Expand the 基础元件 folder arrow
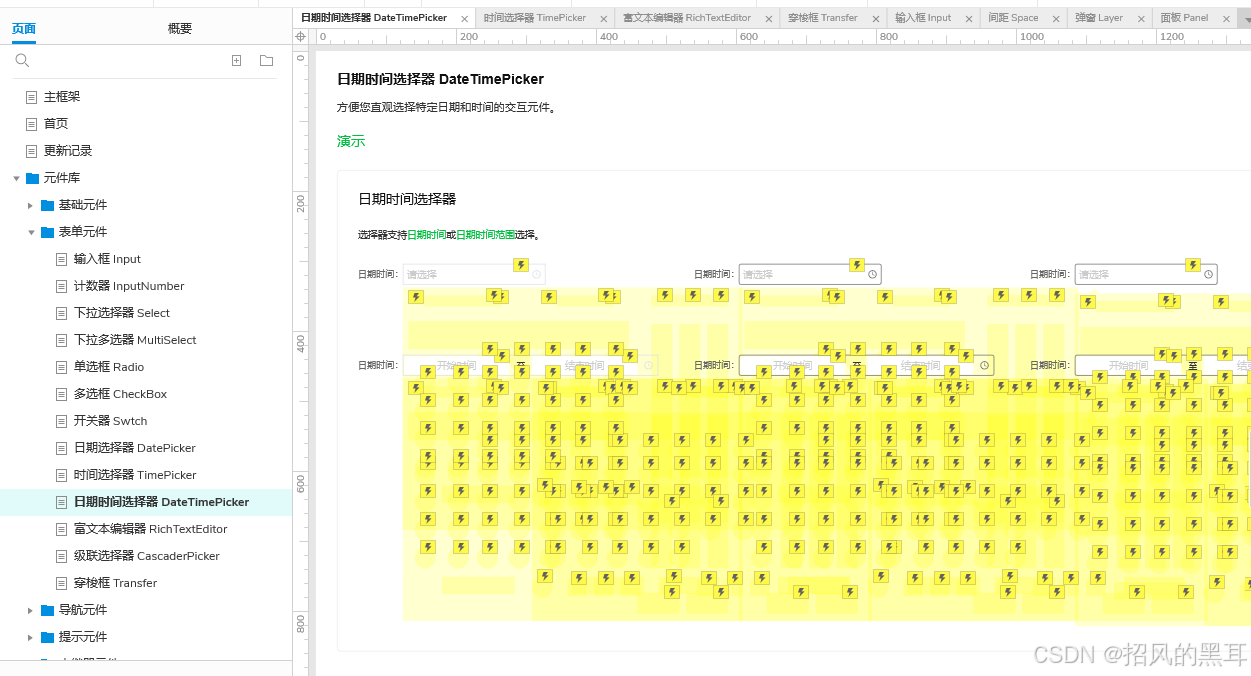Viewport: 1251px width, 676px height. pyautogui.click(x=31, y=205)
